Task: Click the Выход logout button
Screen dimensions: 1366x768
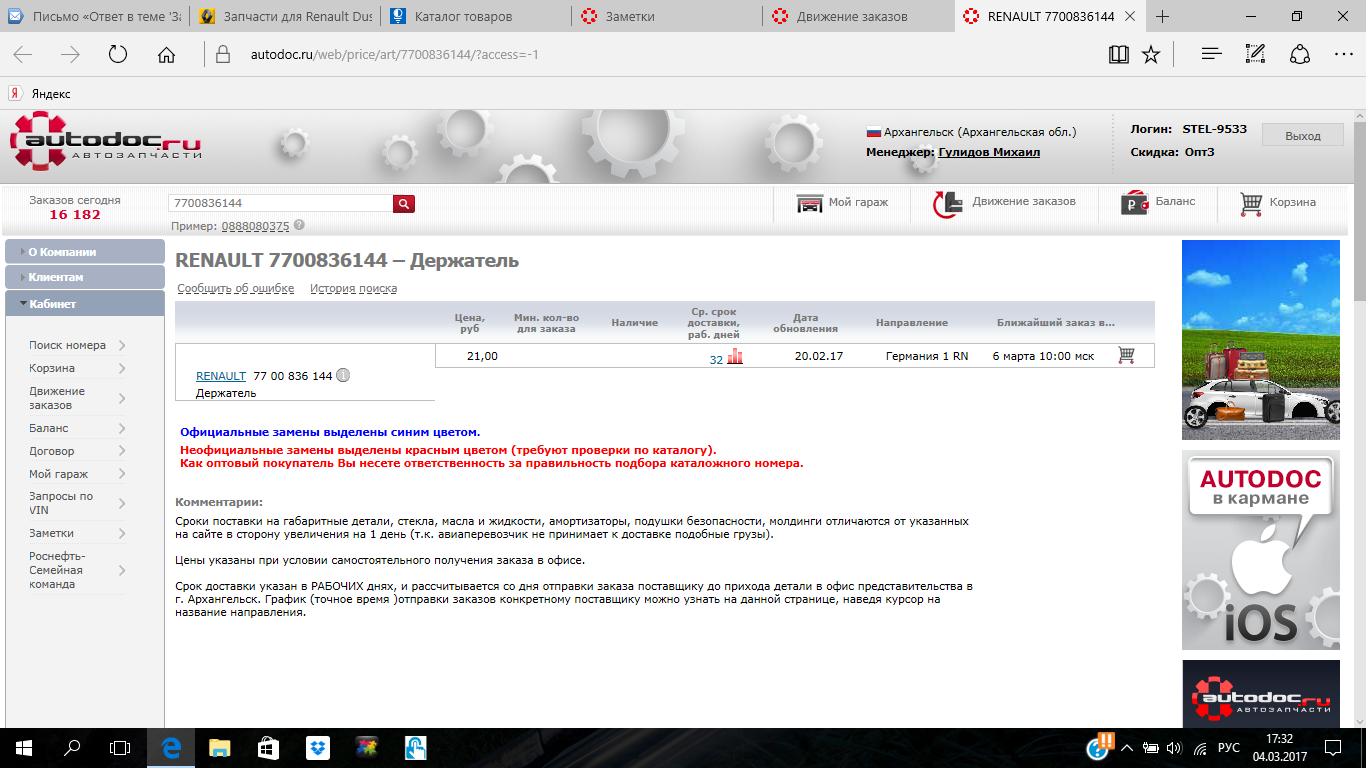Action: pyautogui.click(x=1302, y=136)
